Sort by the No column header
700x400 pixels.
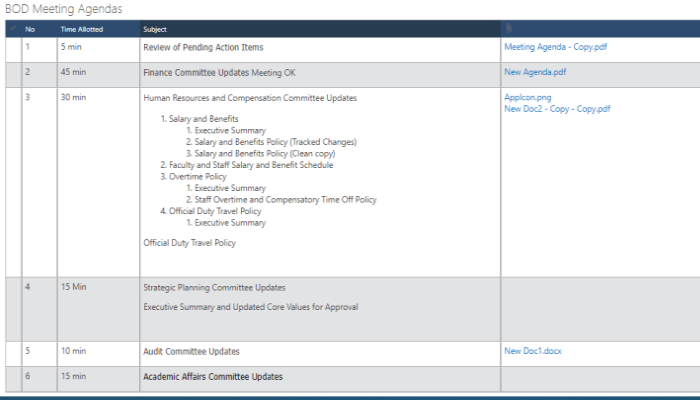pos(30,28)
